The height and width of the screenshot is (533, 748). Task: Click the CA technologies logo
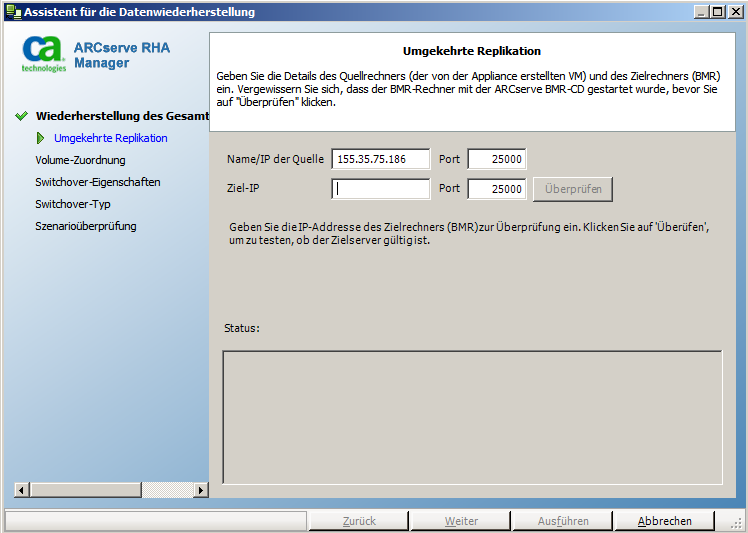[43, 54]
